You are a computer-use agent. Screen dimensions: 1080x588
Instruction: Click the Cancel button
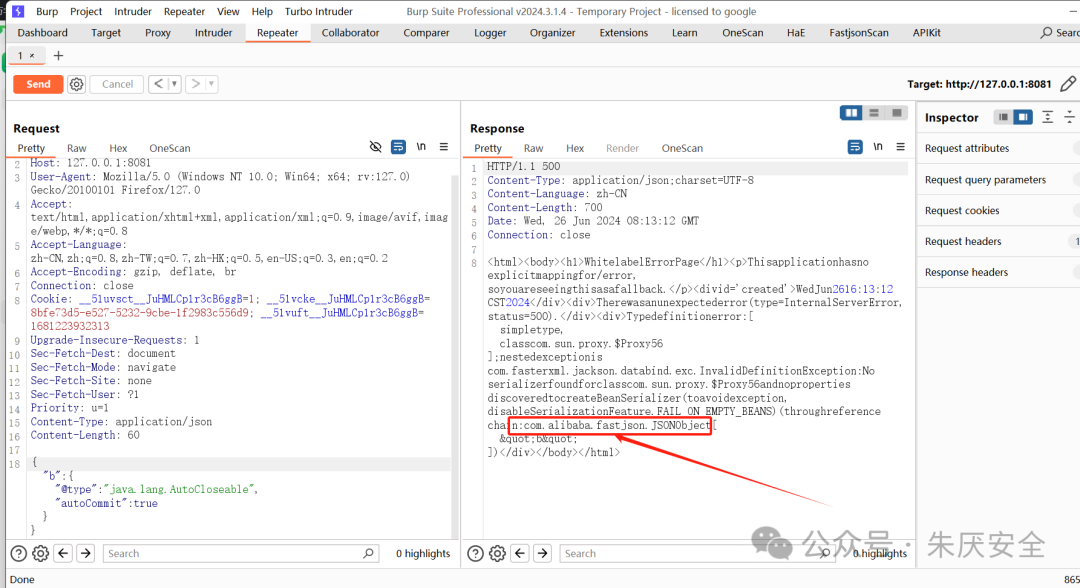[x=117, y=84]
